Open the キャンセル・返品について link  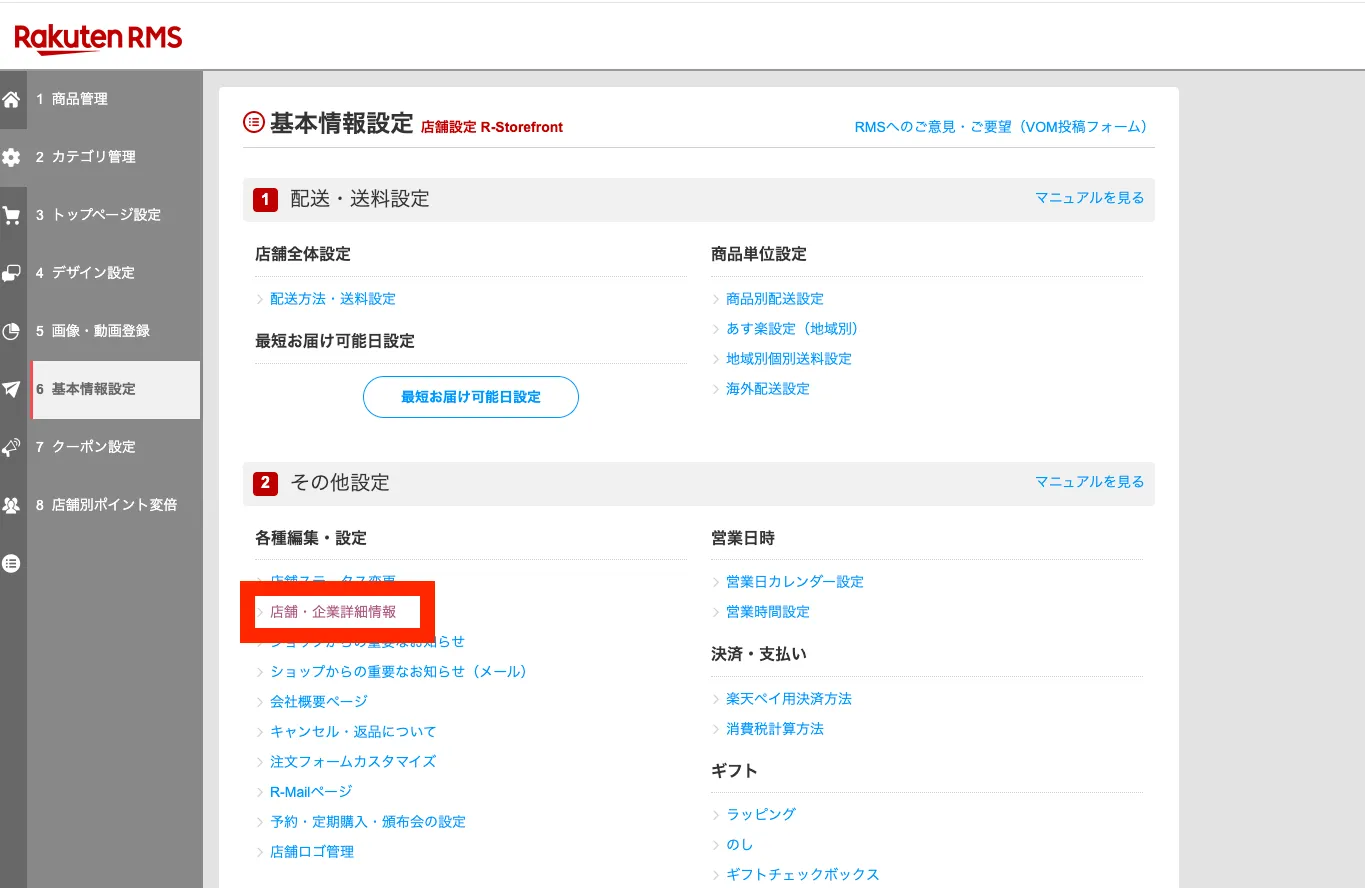(353, 732)
